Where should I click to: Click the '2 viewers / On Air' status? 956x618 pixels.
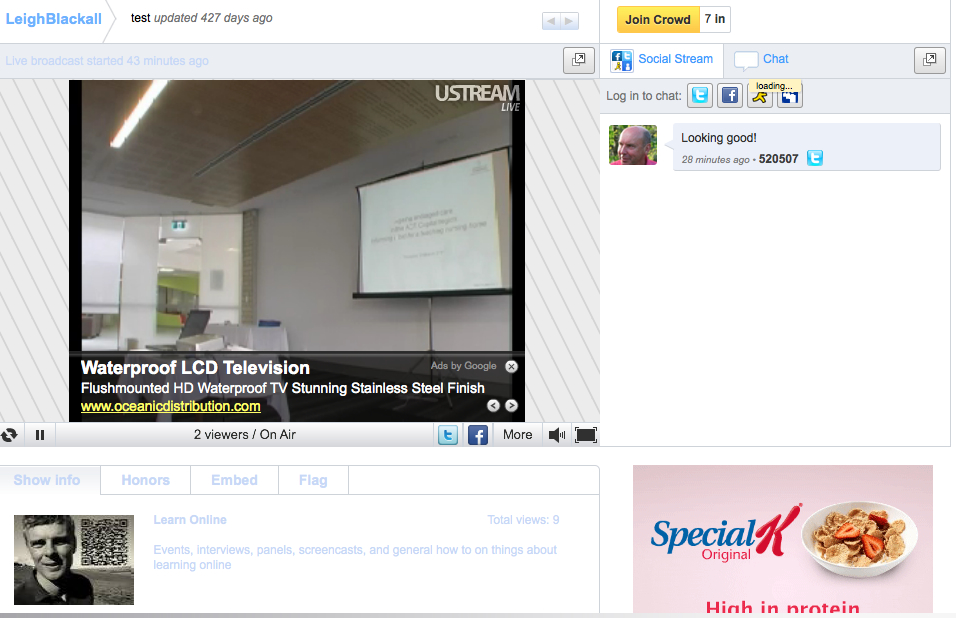(x=244, y=435)
